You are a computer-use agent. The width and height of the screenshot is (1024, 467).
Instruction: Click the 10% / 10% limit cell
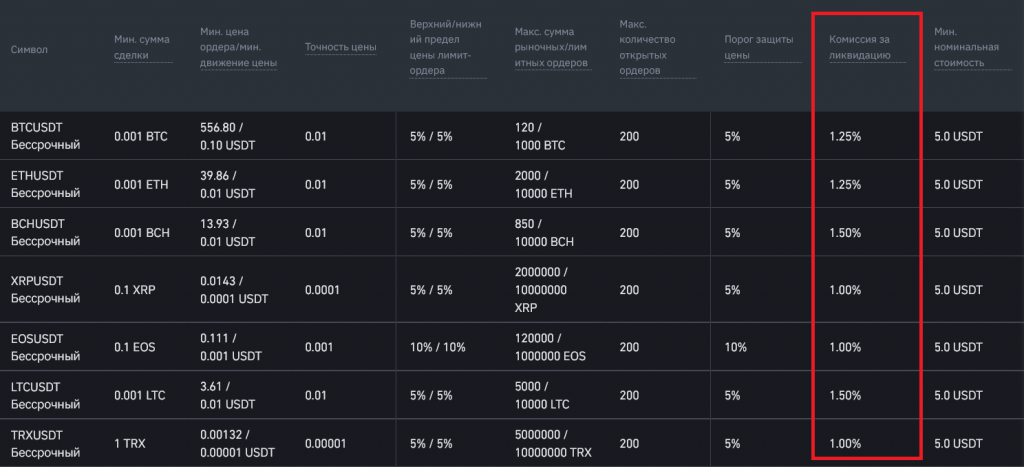pos(435,347)
